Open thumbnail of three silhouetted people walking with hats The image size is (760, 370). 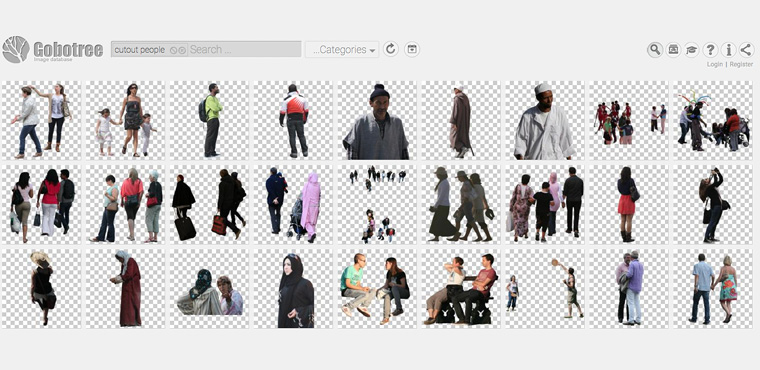click(461, 204)
